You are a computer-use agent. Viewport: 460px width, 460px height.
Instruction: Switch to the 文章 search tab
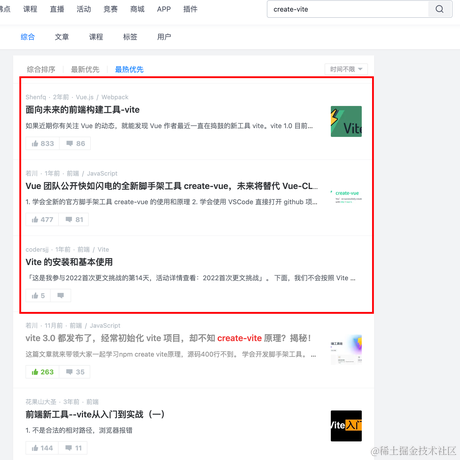click(x=62, y=37)
